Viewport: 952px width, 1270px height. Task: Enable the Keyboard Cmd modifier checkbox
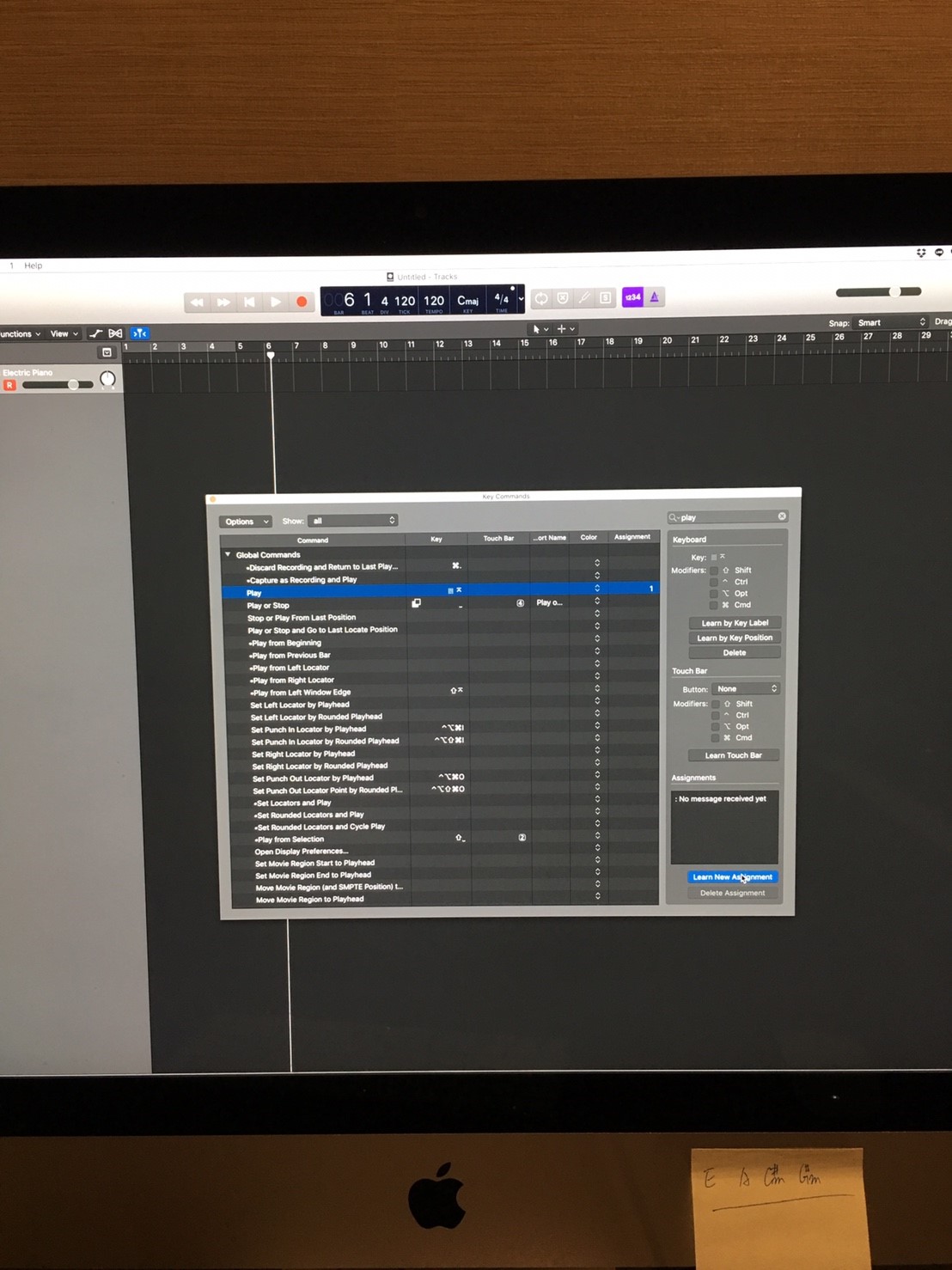coord(714,605)
